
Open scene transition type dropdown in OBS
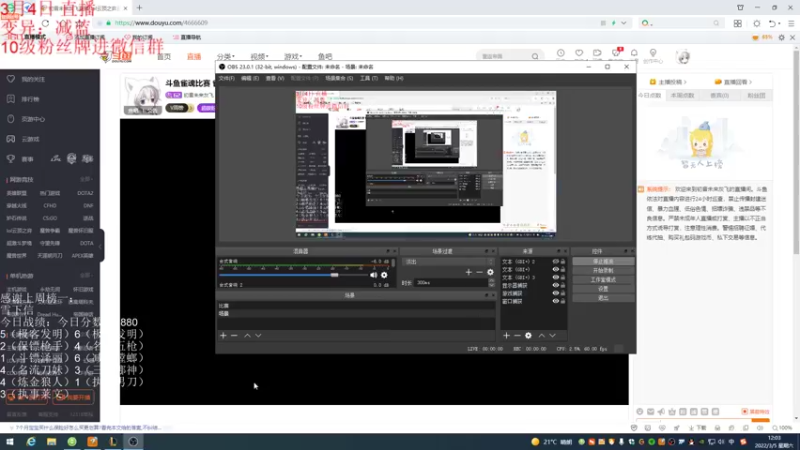pyautogui.click(x=448, y=262)
